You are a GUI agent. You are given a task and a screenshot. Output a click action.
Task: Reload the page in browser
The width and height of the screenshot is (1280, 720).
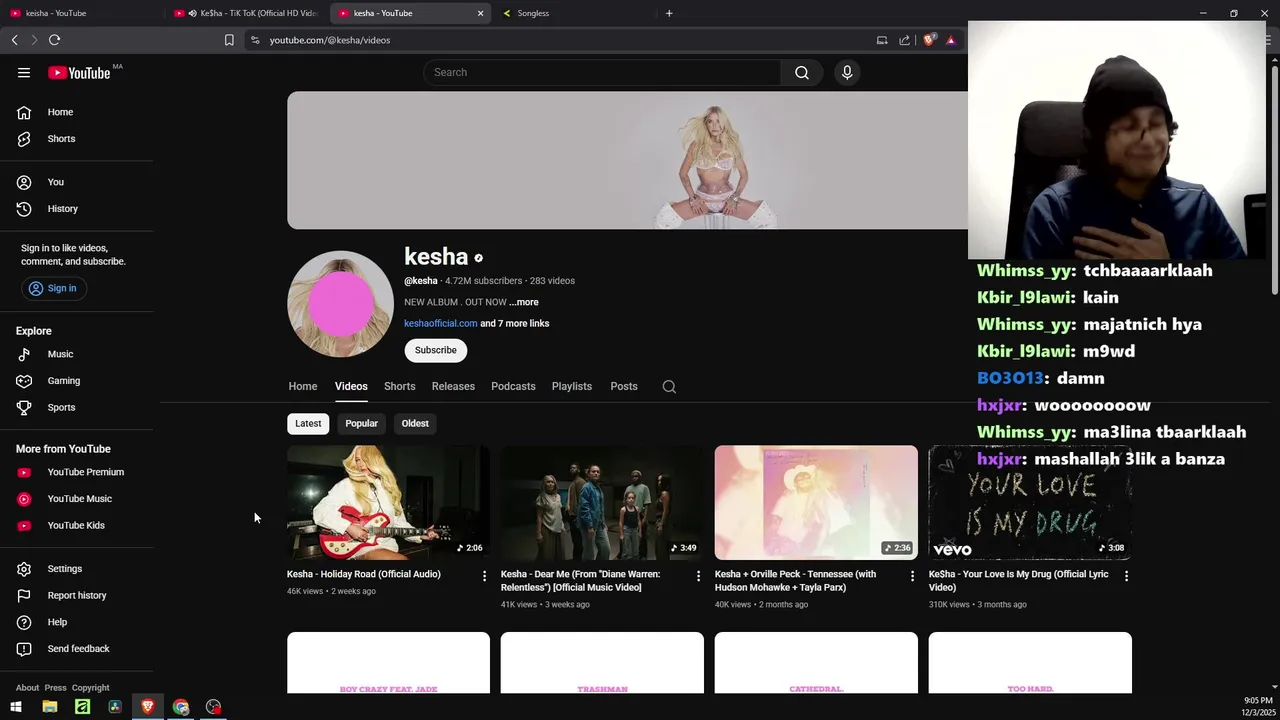point(54,40)
